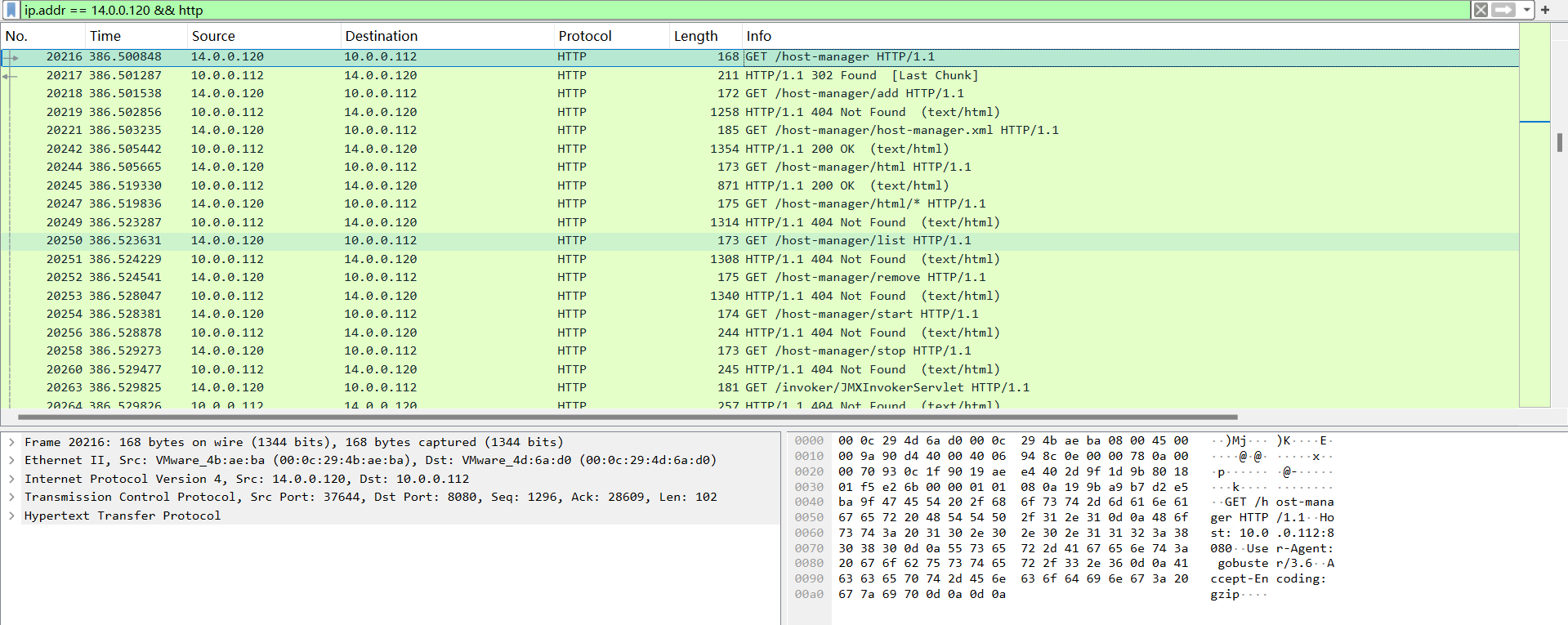1568x625 pixels.
Task: Select packet 20253 with length 1340
Action: 760,296
